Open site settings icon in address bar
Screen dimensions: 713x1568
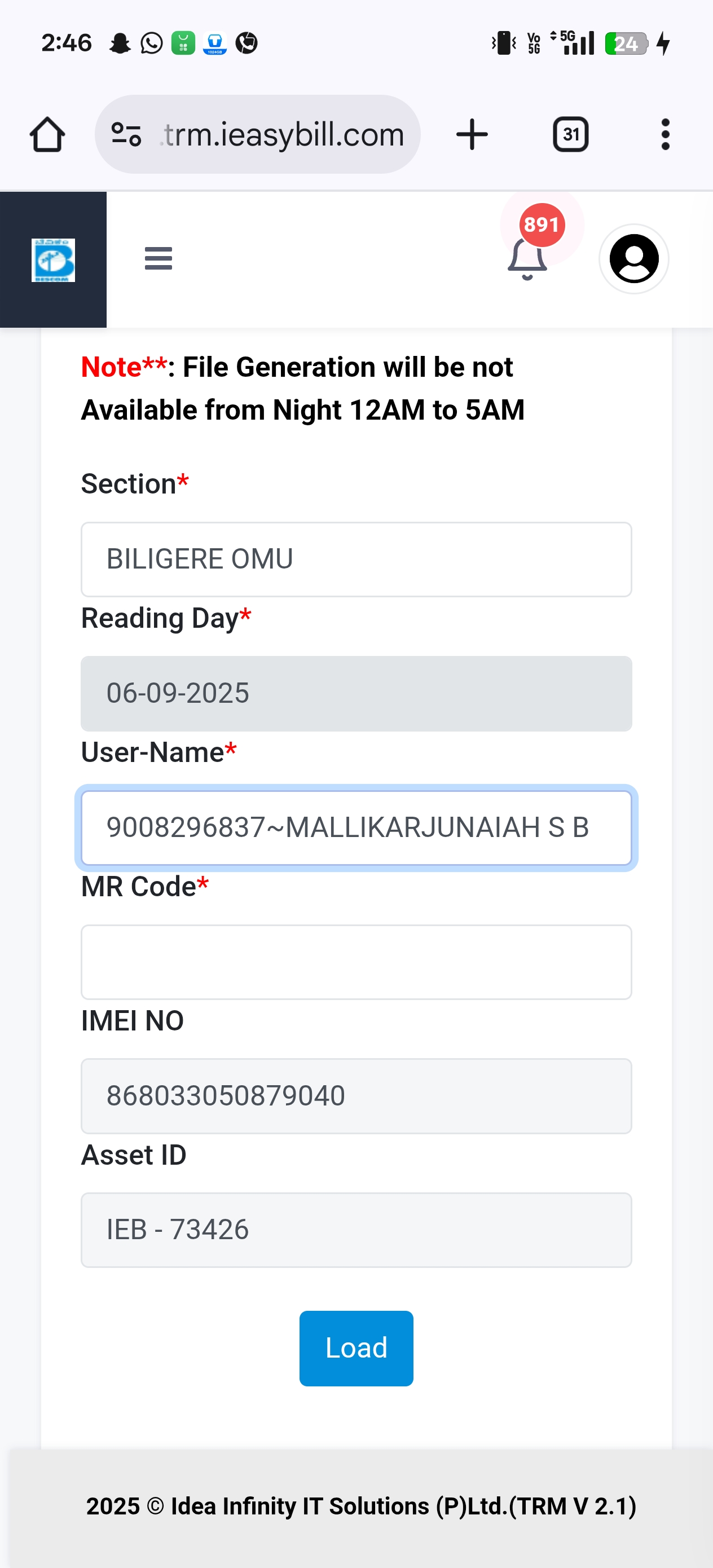[127, 134]
